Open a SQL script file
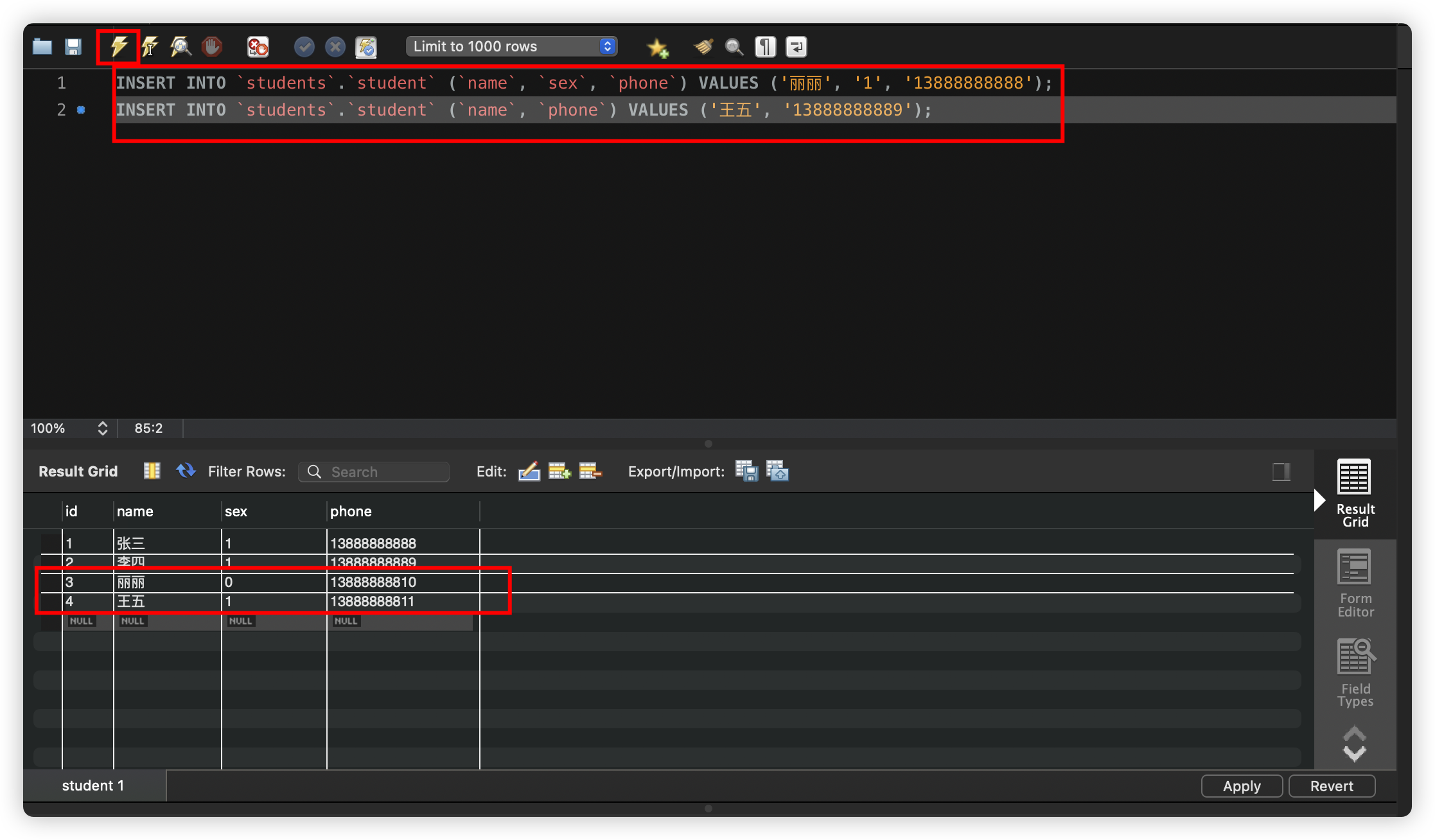Screen dimensions: 1435x840 click(x=42, y=46)
